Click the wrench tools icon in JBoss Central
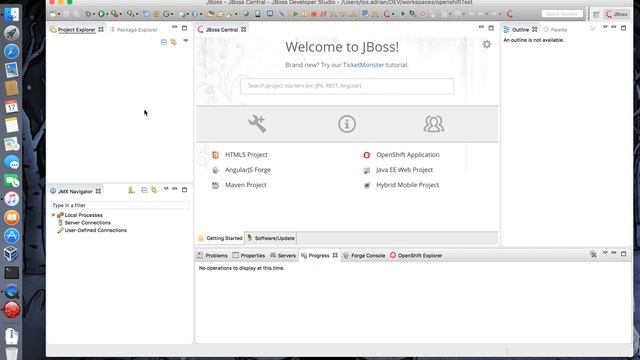The height and width of the screenshot is (360, 640). (x=257, y=124)
